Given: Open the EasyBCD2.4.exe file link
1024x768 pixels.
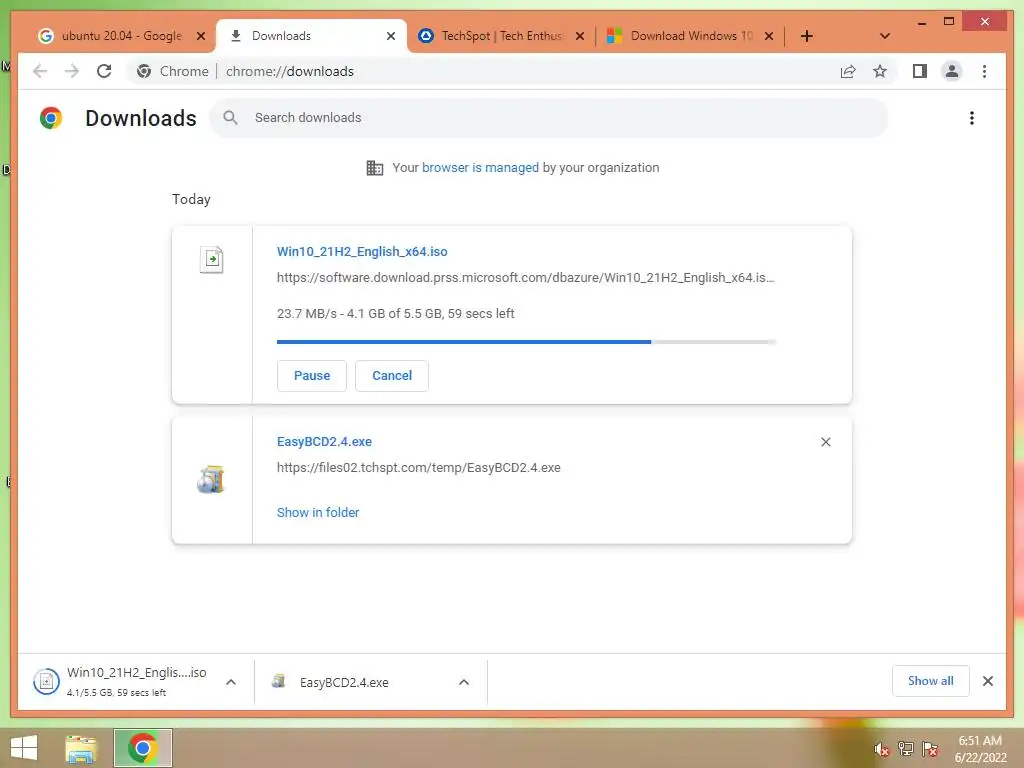Looking at the screenshot, I should (324, 441).
